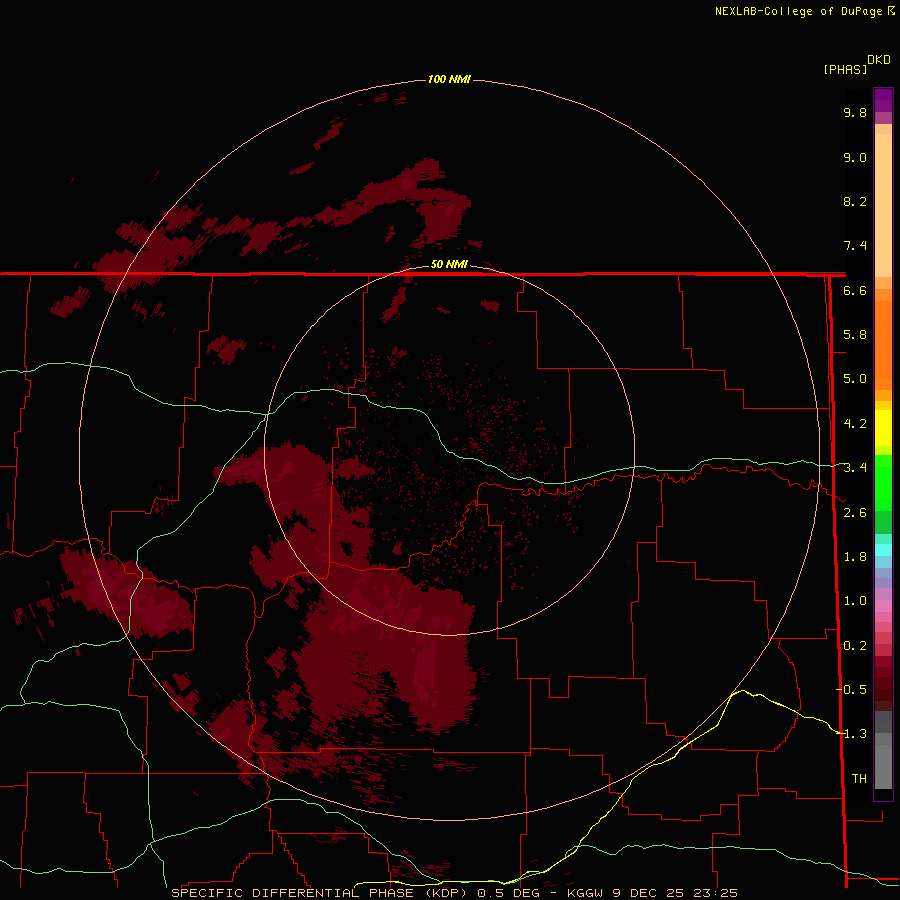The width and height of the screenshot is (900, 900).
Task: Click the 5.0 scale value
Action: pyautogui.click(x=855, y=379)
